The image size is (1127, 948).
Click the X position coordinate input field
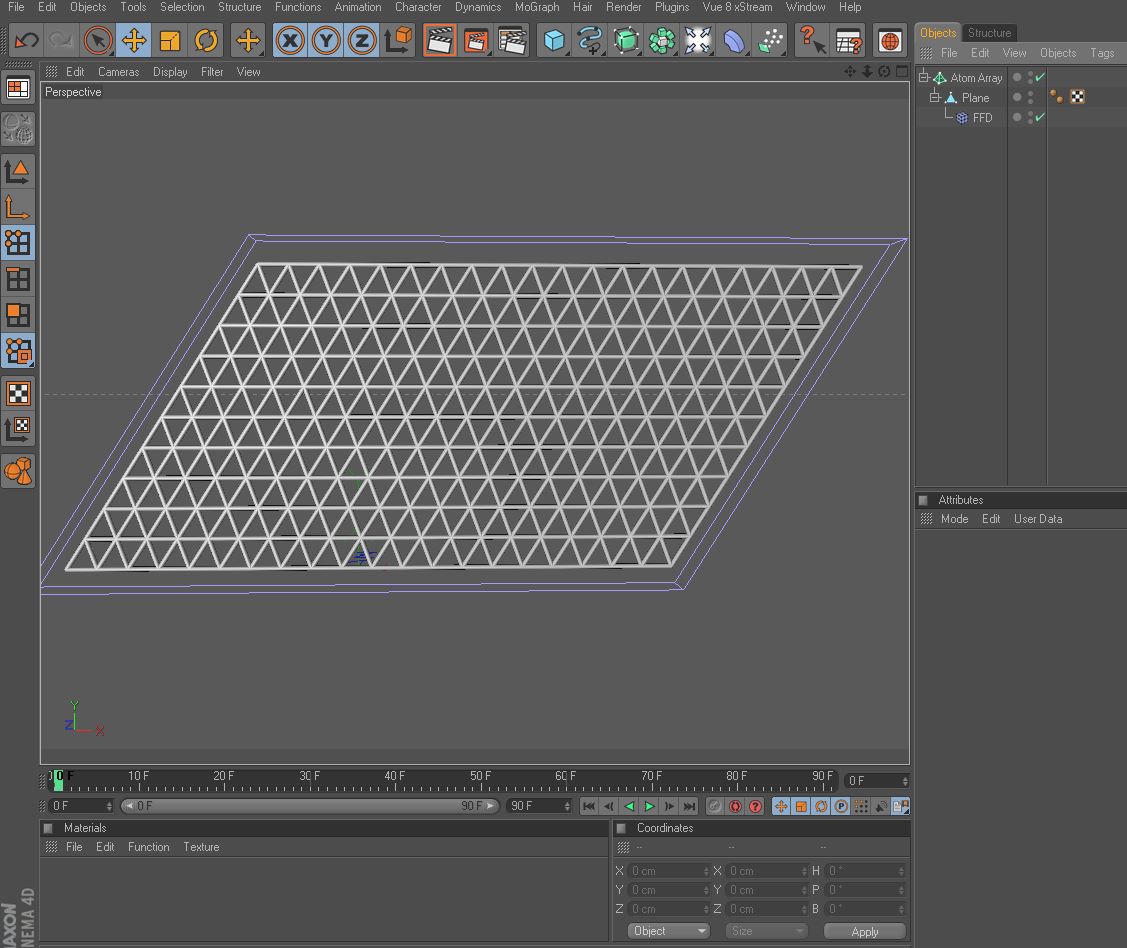[667, 871]
